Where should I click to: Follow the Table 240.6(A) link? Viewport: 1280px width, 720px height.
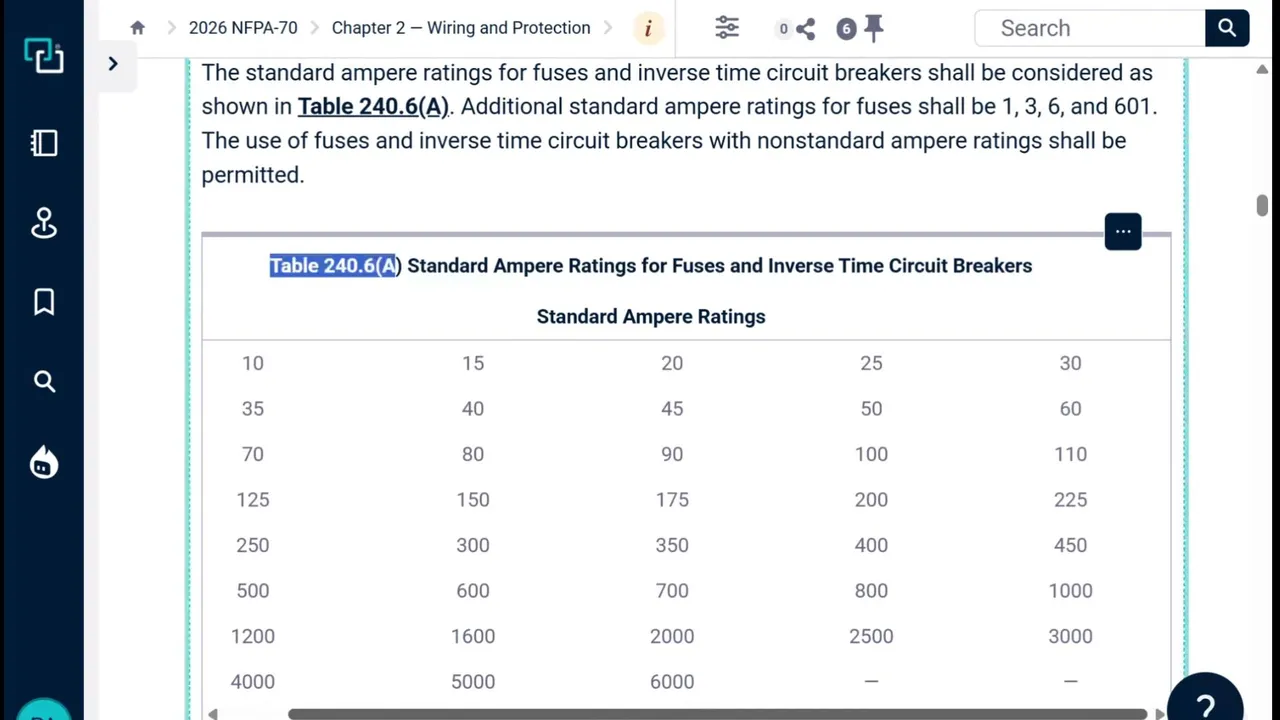pyautogui.click(x=373, y=106)
